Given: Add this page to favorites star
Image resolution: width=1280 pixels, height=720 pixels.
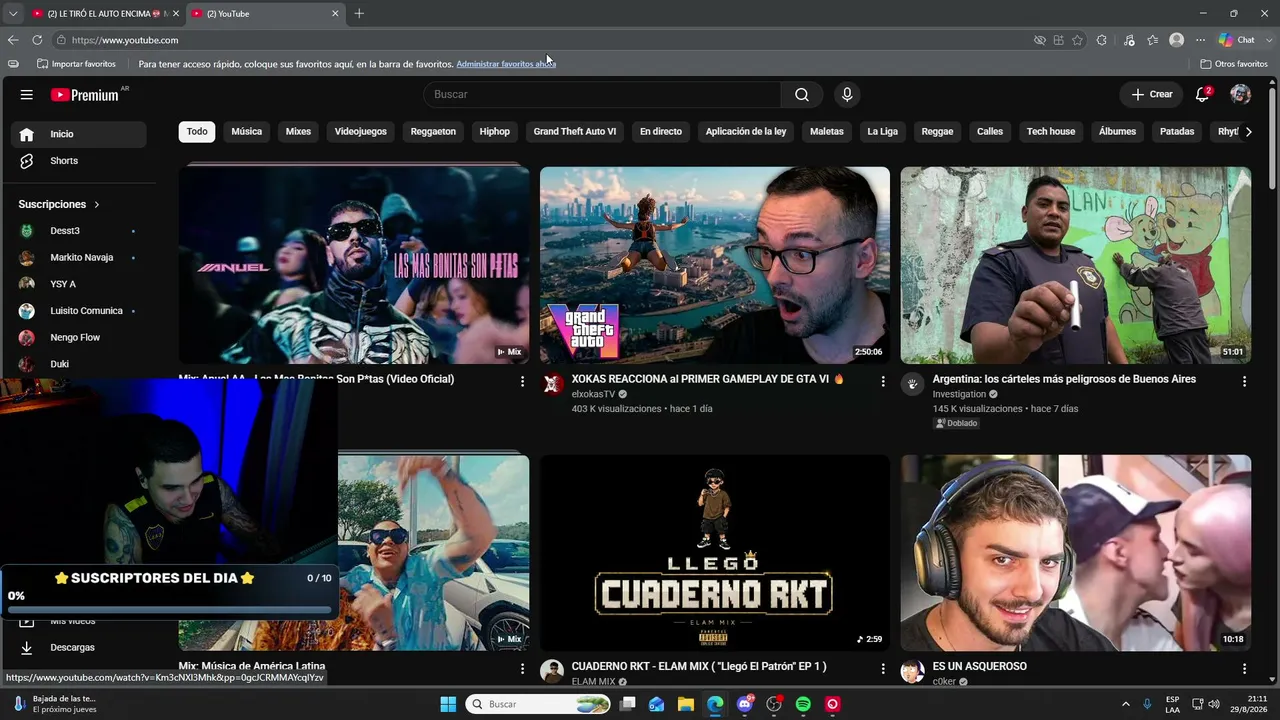Looking at the screenshot, I should point(1077,40).
